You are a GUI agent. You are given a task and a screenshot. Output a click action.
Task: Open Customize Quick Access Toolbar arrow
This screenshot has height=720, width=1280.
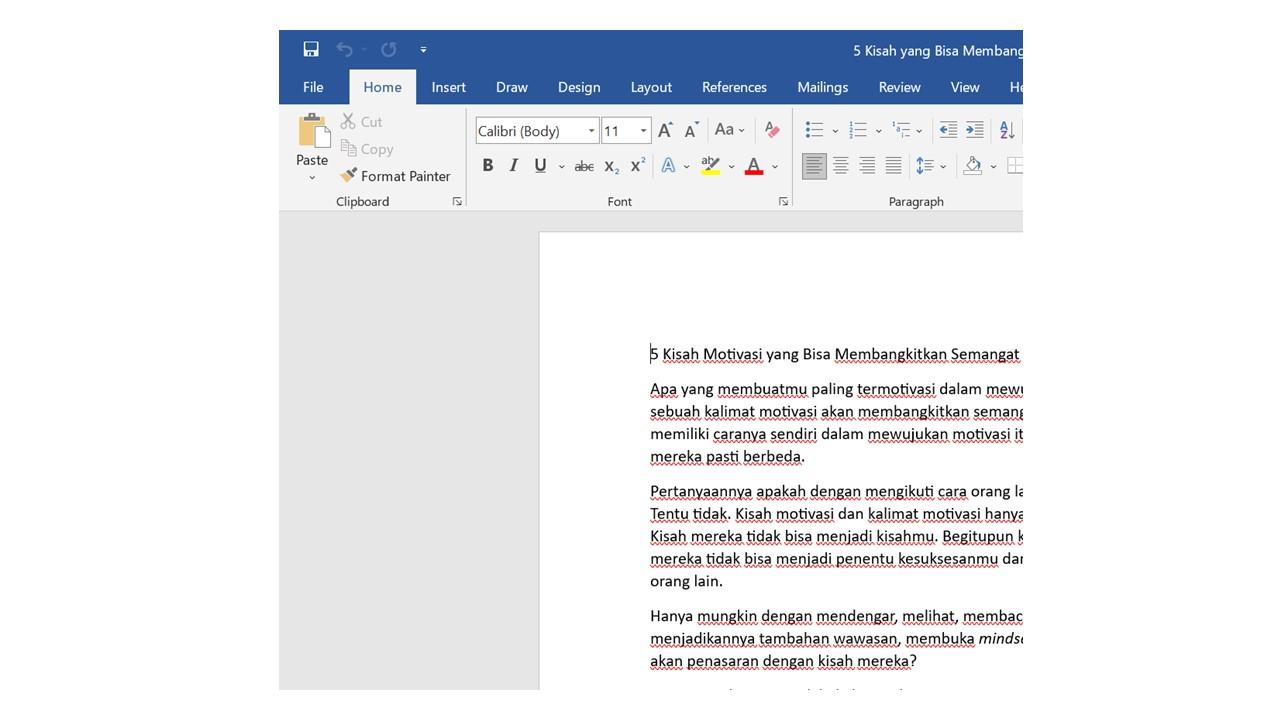coord(423,49)
